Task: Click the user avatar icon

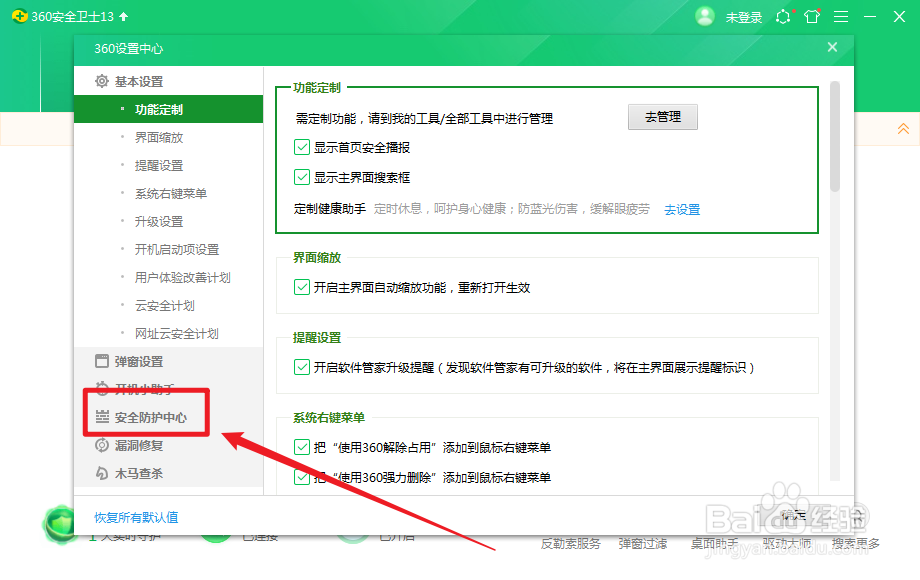Action: tap(704, 16)
